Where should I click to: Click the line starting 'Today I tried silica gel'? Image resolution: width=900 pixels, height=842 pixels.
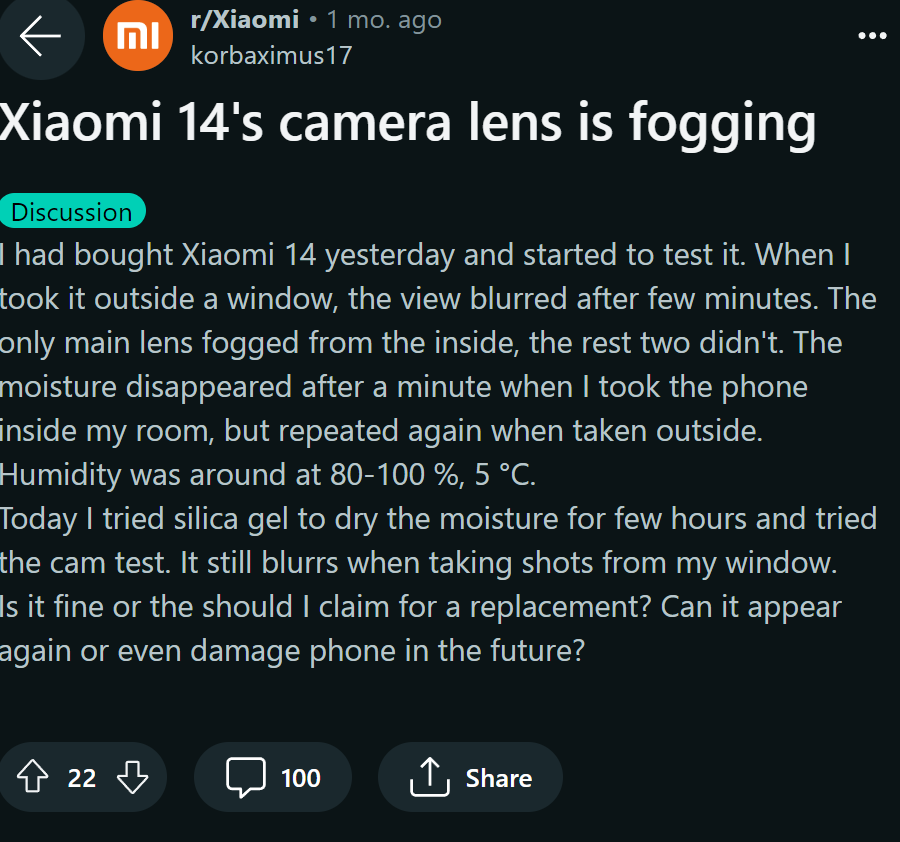(x=438, y=519)
